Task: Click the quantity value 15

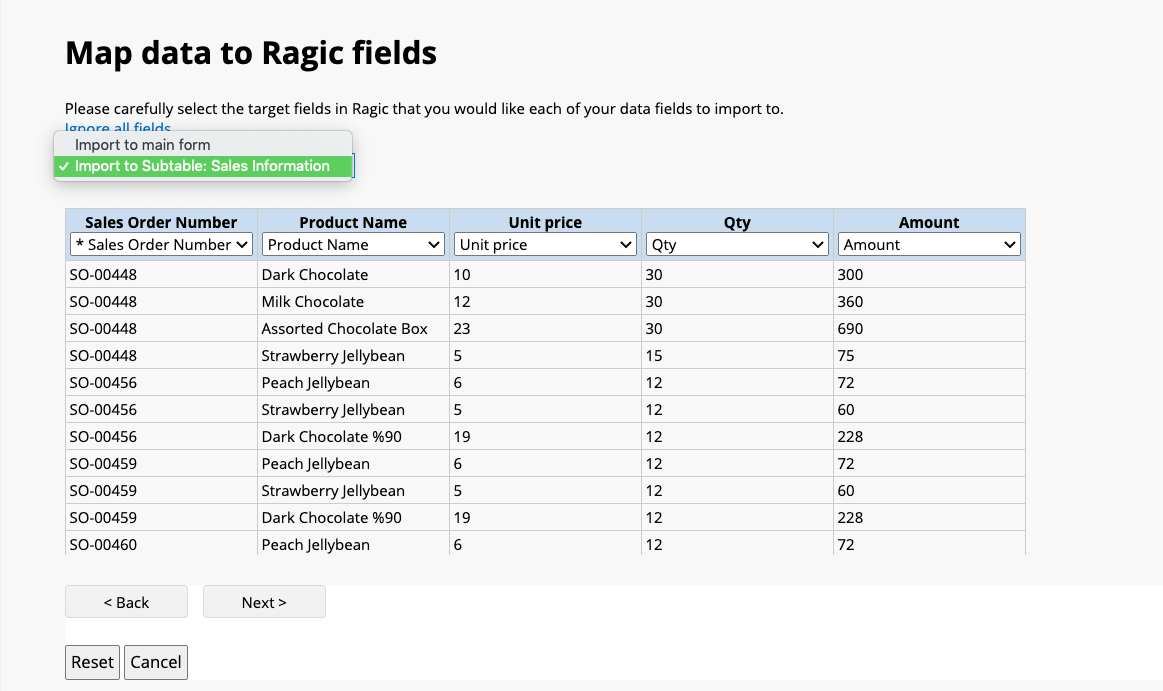Action: (x=653, y=356)
